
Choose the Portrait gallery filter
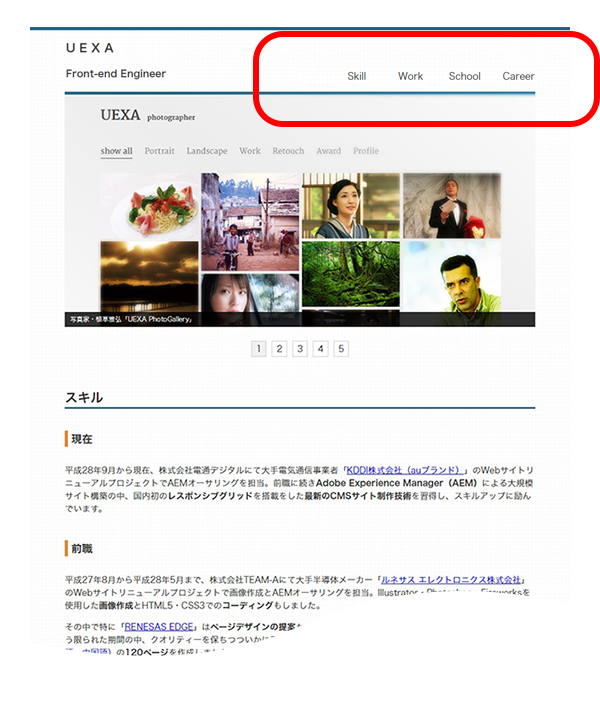pyautogui.click(x=159, y=151)
